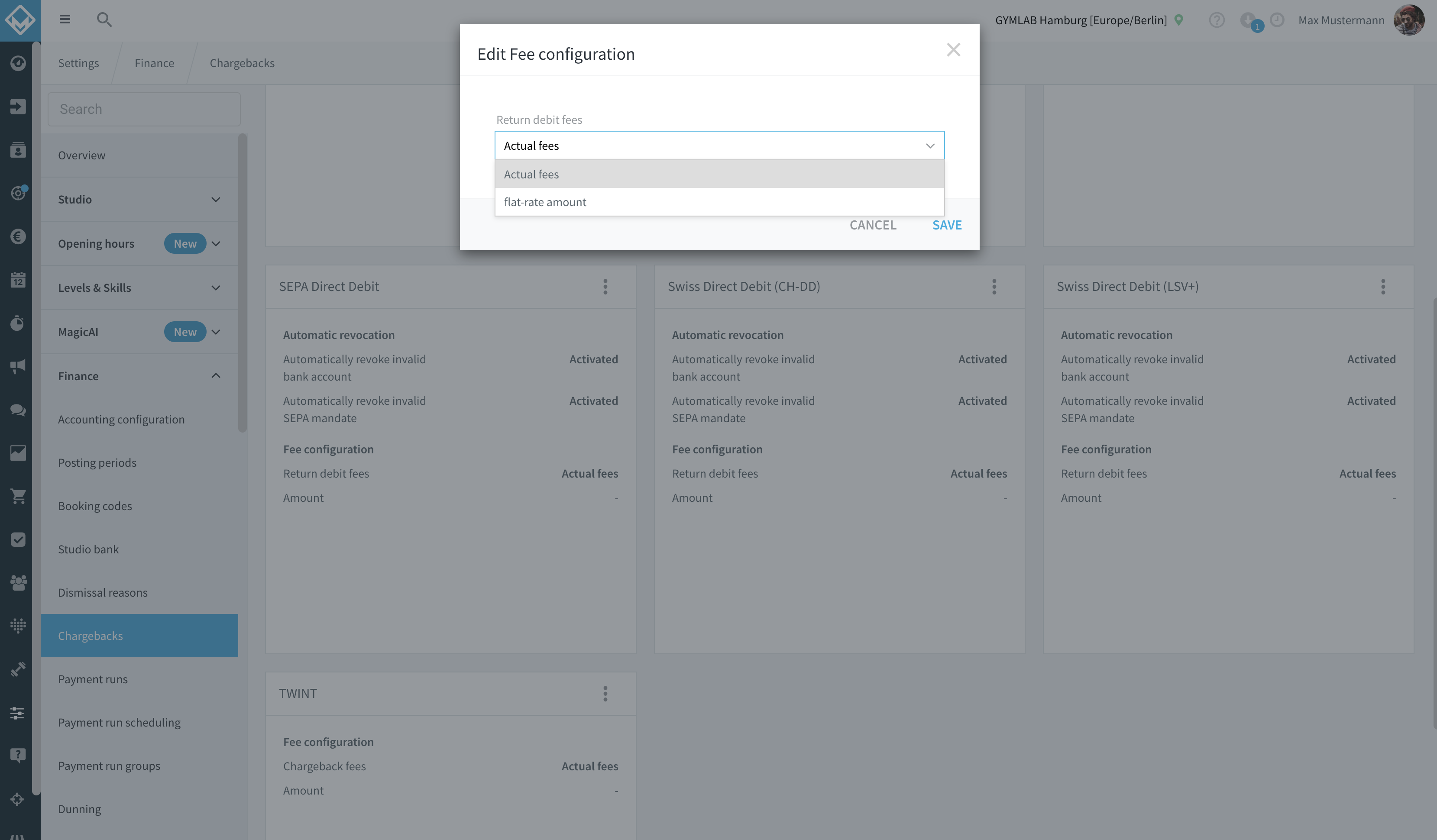Open Studio bank

pyautogui.click(x=139, y=549)
